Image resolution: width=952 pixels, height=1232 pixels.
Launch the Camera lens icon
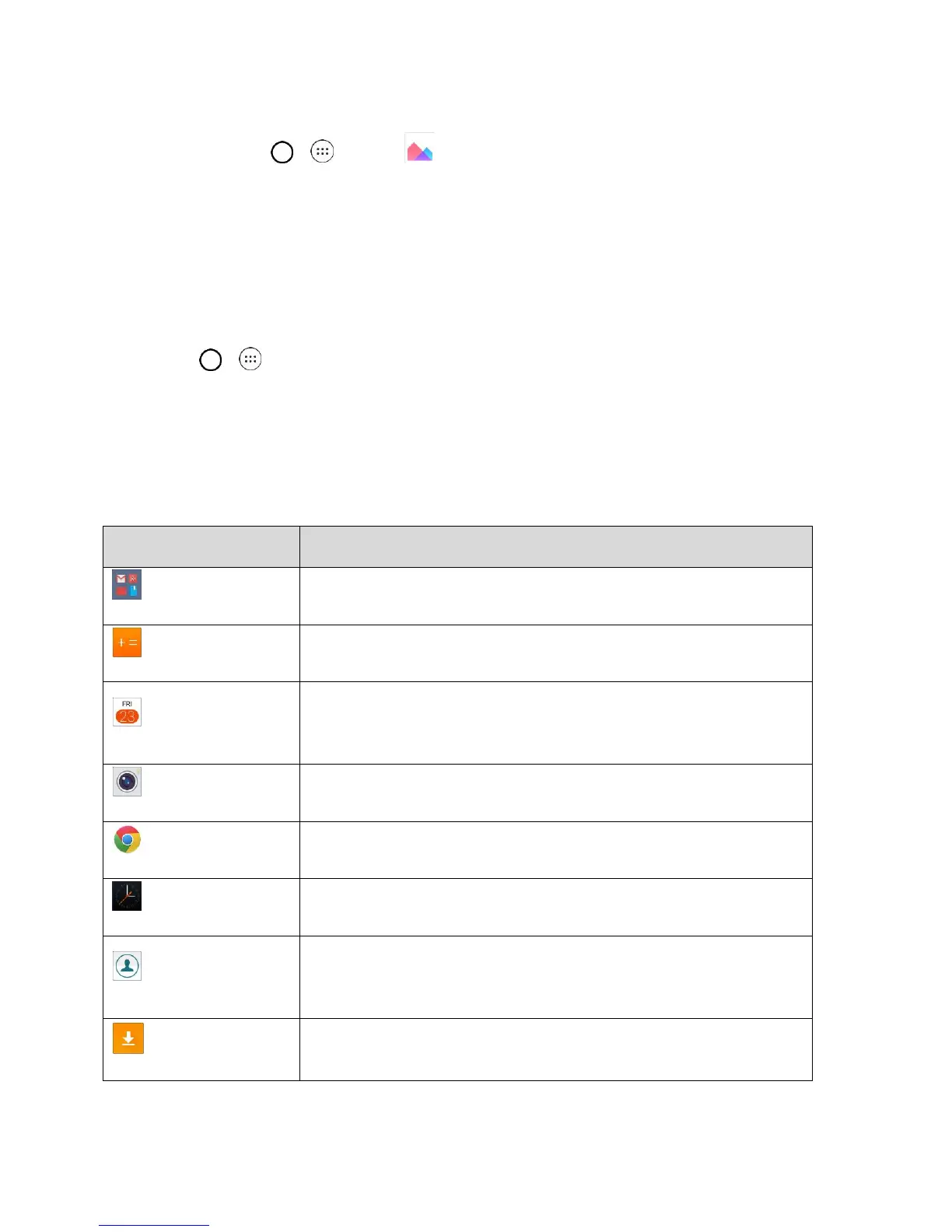(127, 782)
